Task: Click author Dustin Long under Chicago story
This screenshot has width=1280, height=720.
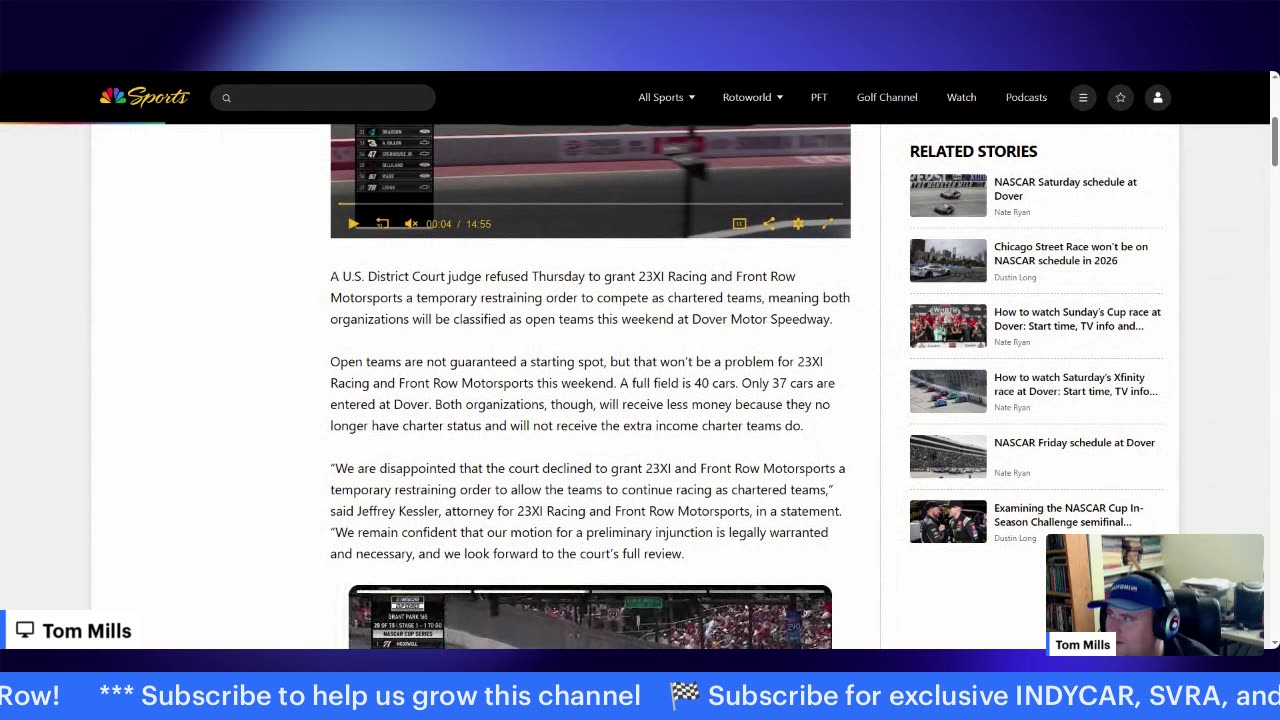Action: tap(1015, 277)
